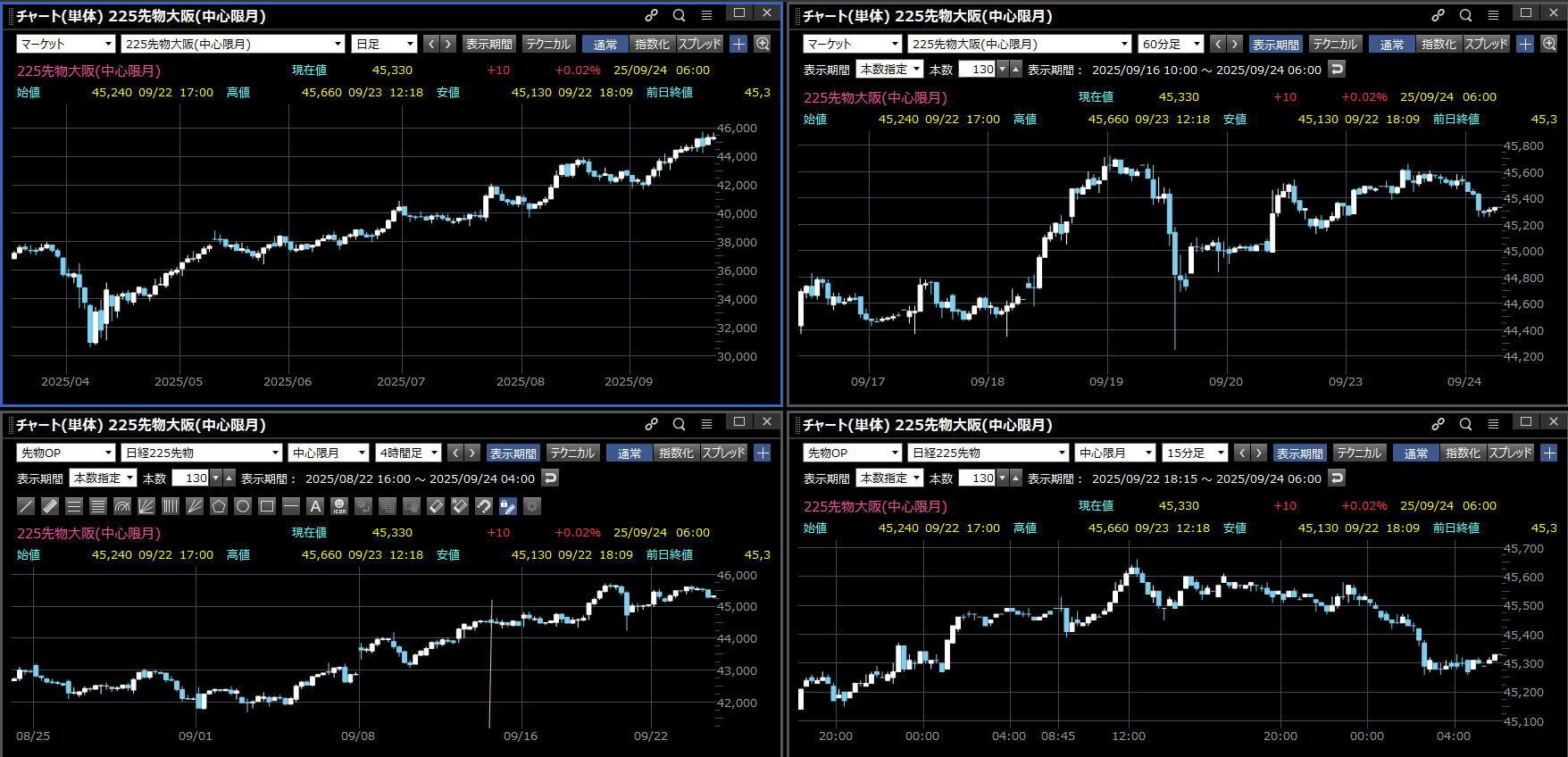The width and height of the screenshot is (1568, 757).
Task: Pick the pentagon shape drawing tool
Action: pyautogui.click(x=219, y=506)
